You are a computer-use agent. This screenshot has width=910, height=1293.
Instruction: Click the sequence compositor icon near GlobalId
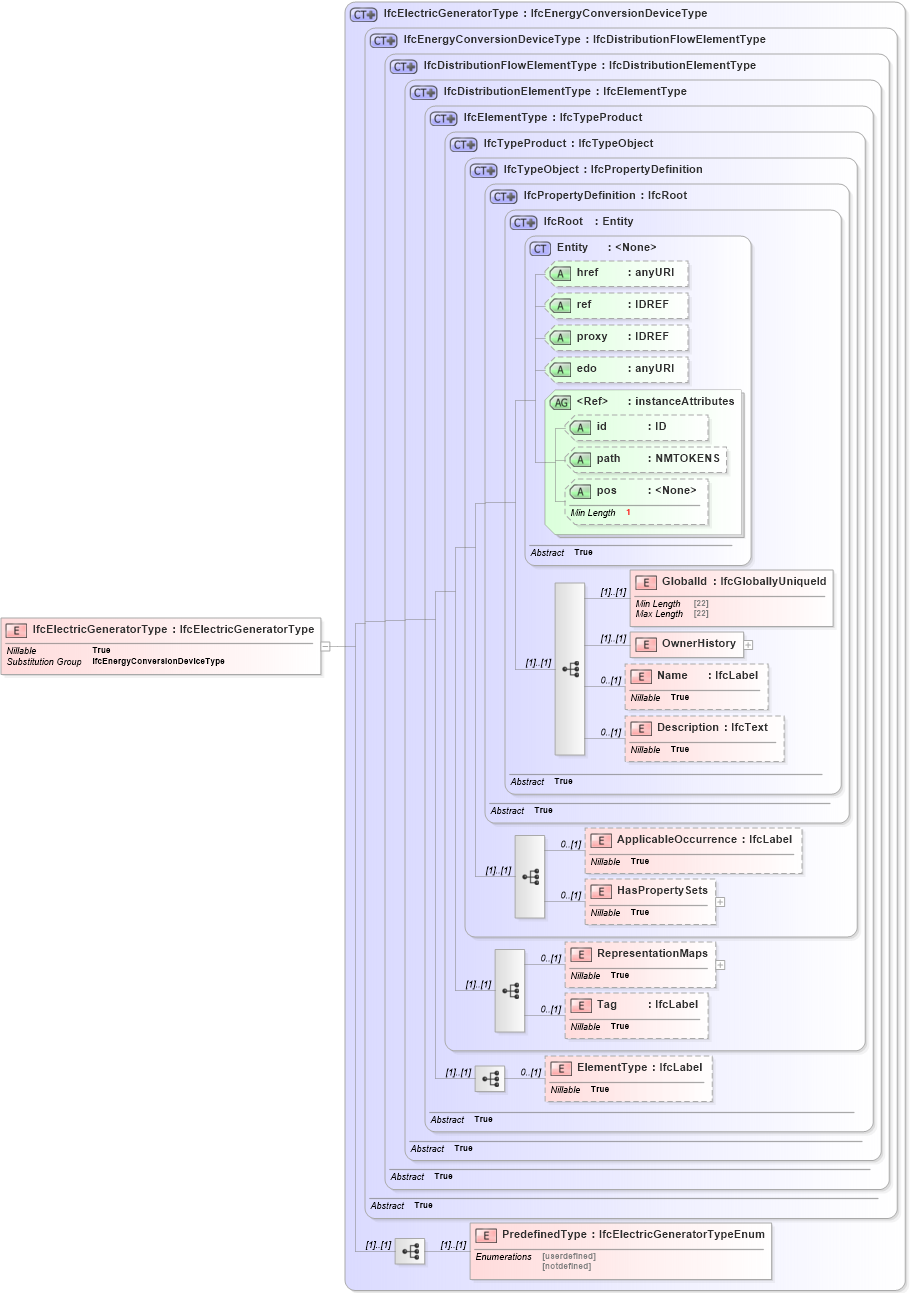tap(569, 669)
